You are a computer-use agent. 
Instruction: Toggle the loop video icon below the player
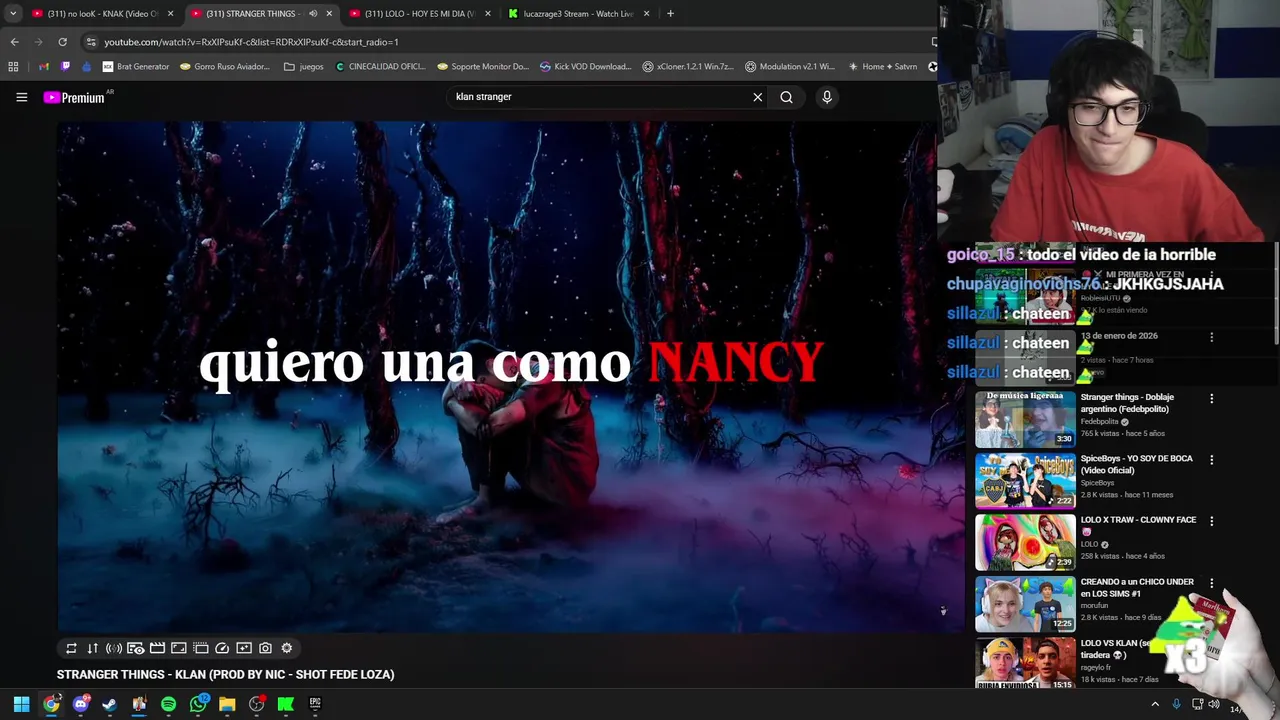(x=71, y=648)
